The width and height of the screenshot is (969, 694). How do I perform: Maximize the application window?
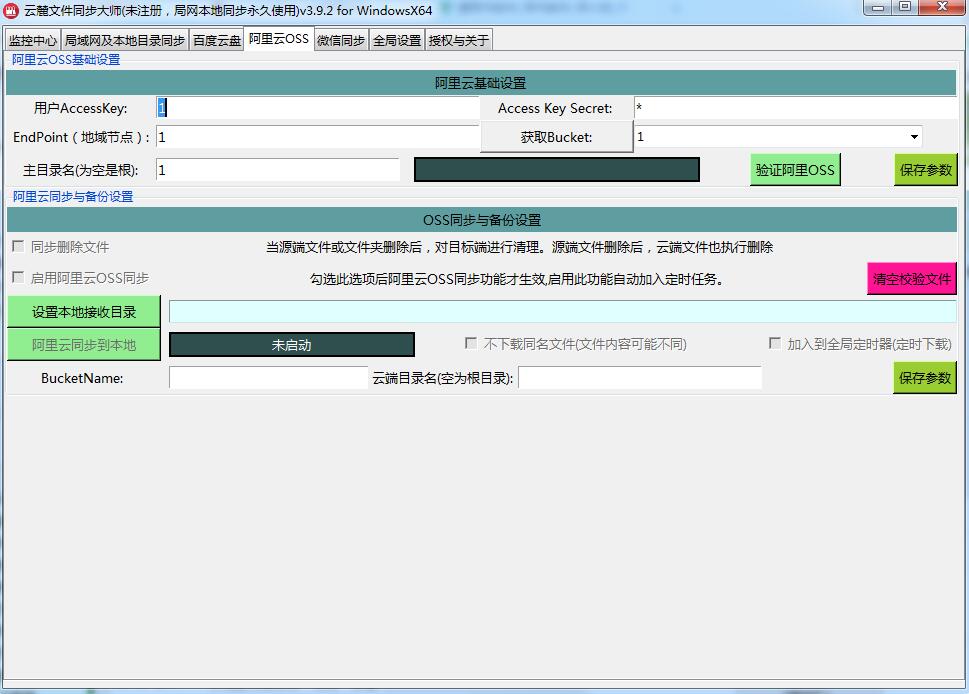click(905, 7)
